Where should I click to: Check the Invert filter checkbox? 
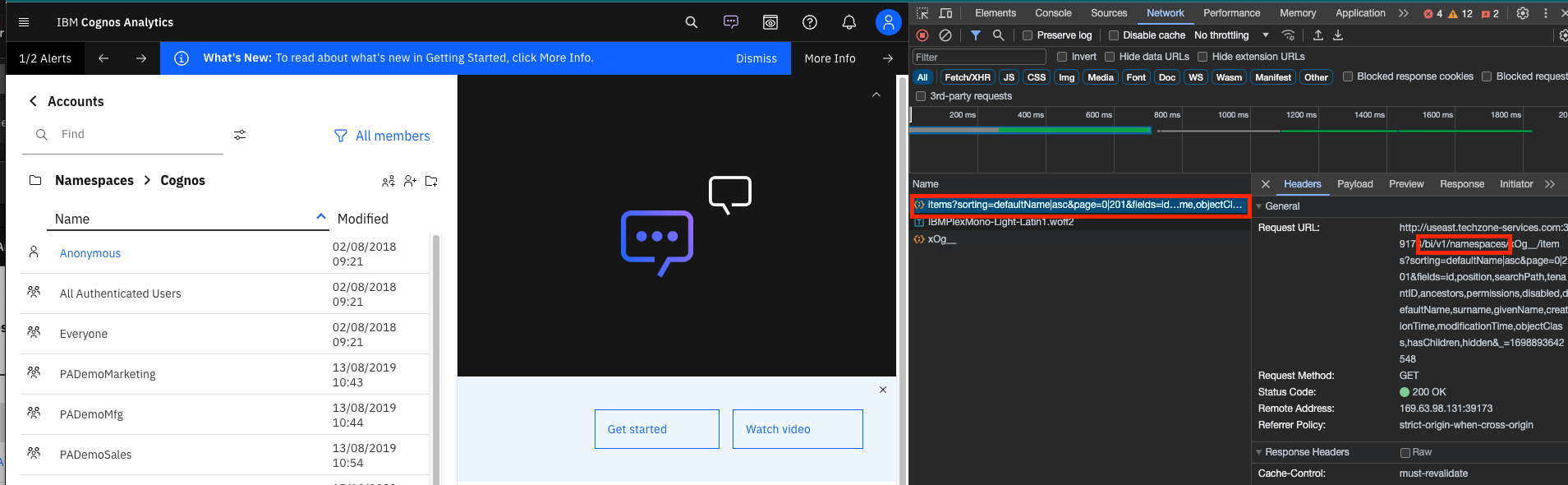pyautogui.click(x=1062, y=57)
